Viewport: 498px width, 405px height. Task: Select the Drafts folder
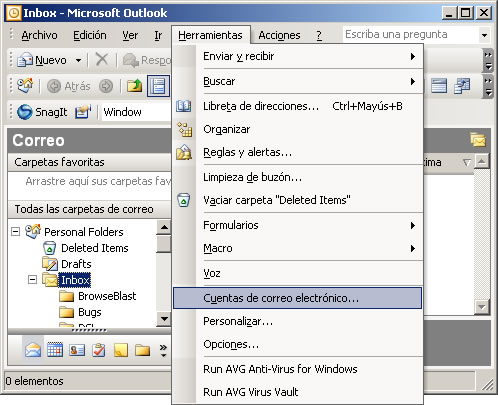pos(76,264)
